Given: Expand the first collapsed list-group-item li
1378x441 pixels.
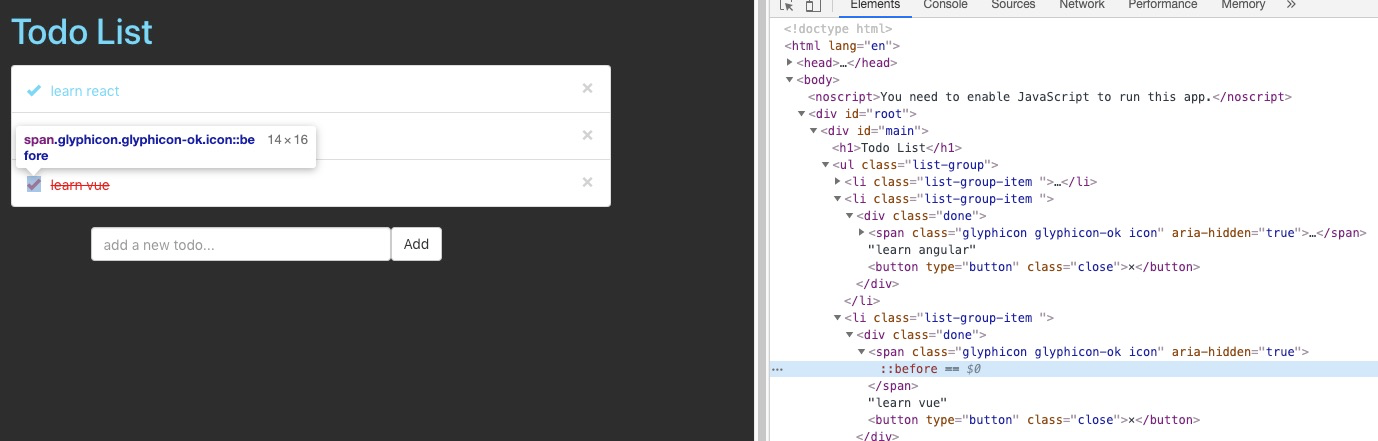Looking at the screenshot, I should (838, 182).
